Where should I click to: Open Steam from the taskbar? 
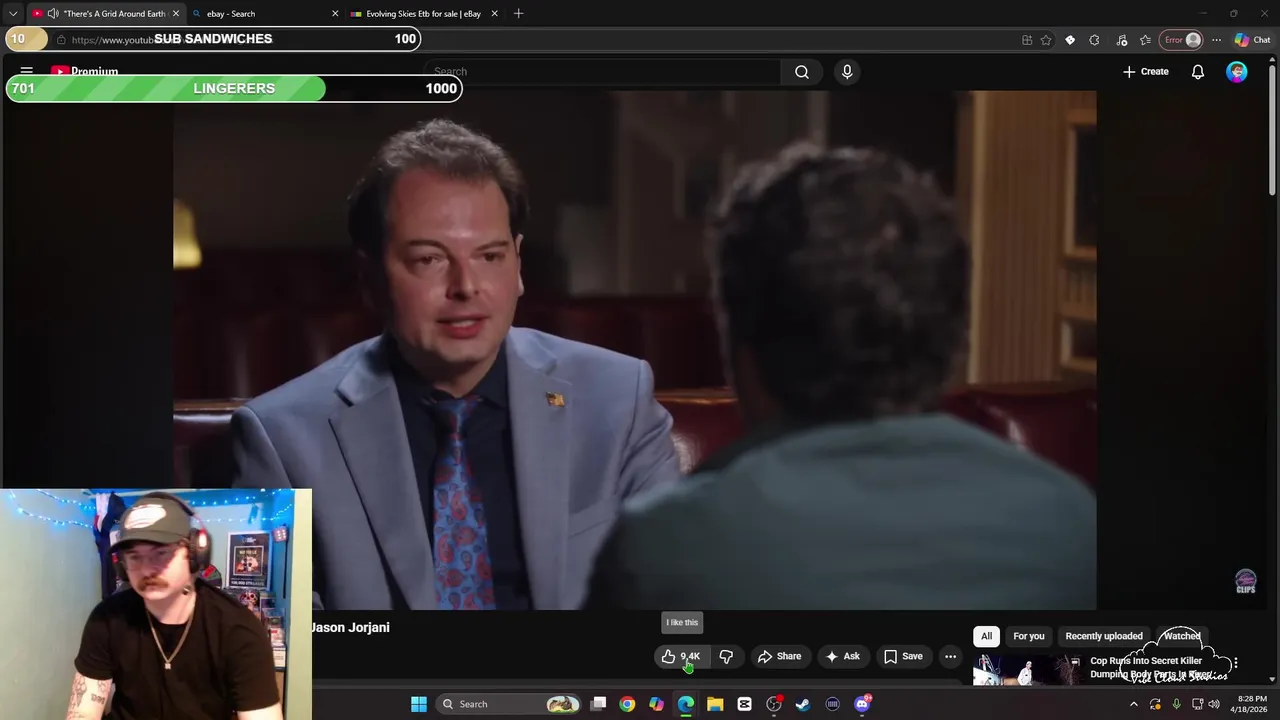pyautogui.click(x=803, y=704)
